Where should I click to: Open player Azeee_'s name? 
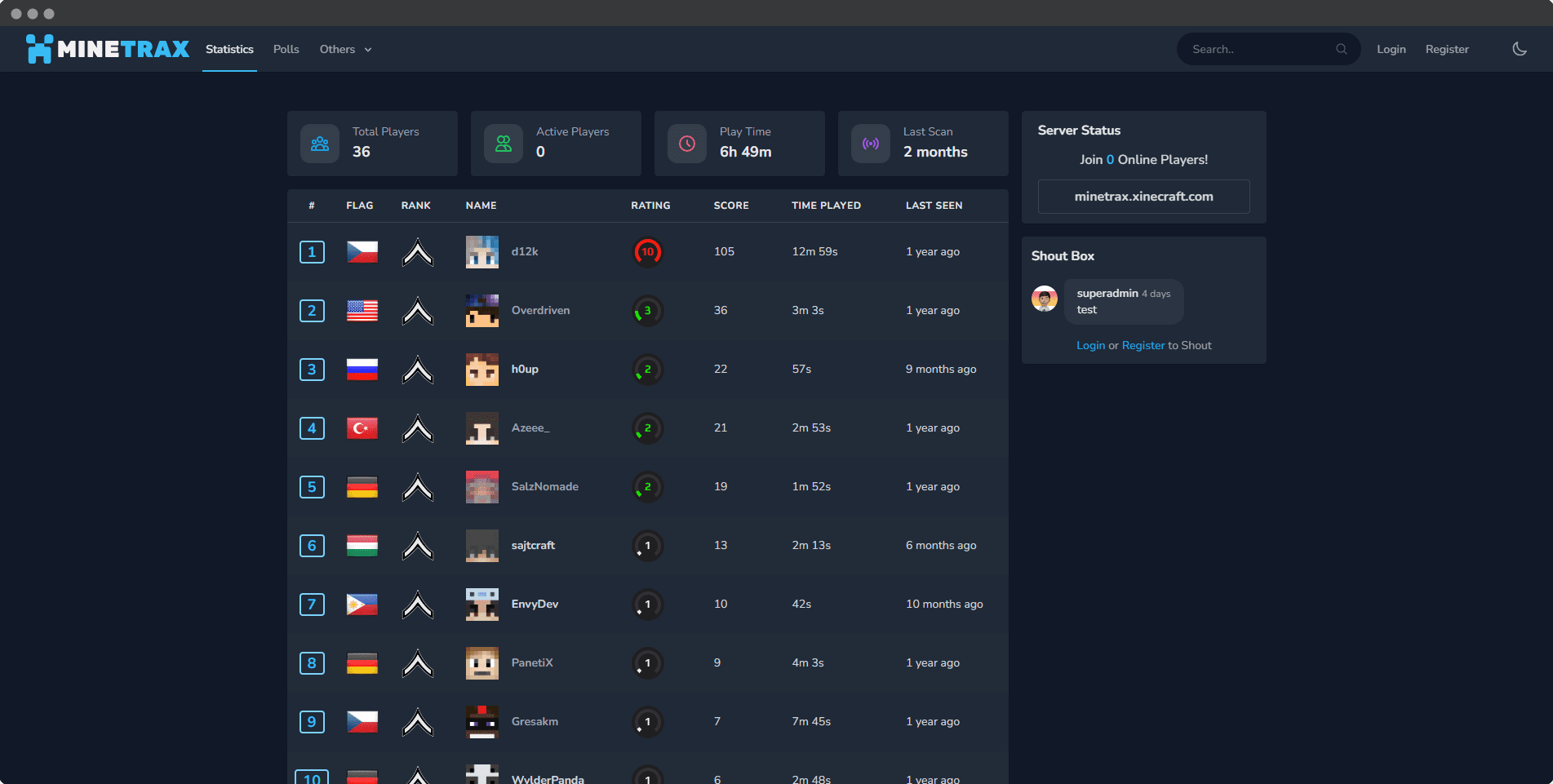pos(530,428)
